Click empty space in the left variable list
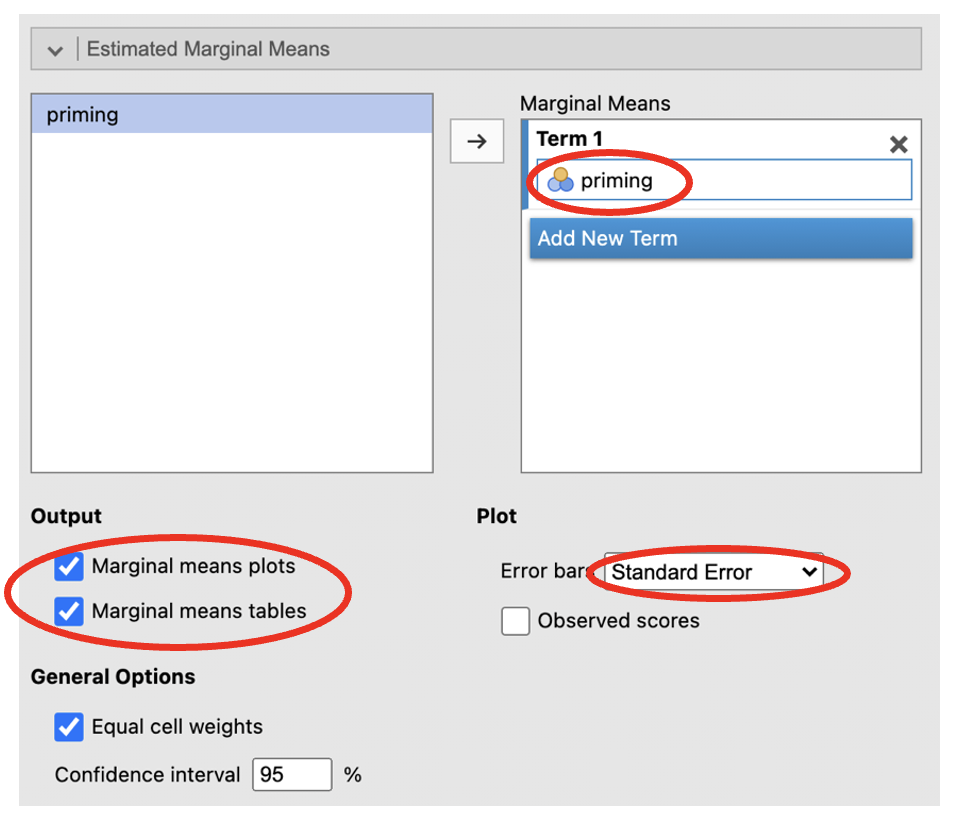Image resolution: width=960 pixels, height=824 pixels. (231, 320)
